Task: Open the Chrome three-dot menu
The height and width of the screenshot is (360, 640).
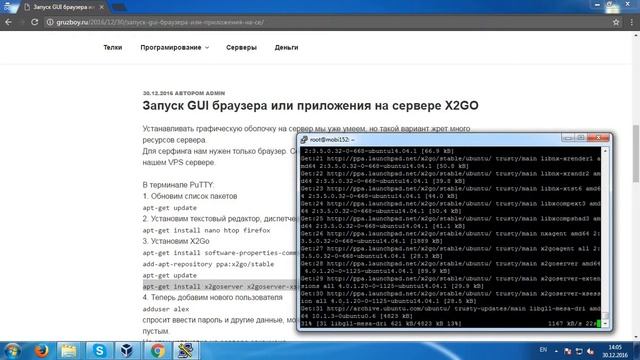Action: pyautogui.click(x=631, y=22)
